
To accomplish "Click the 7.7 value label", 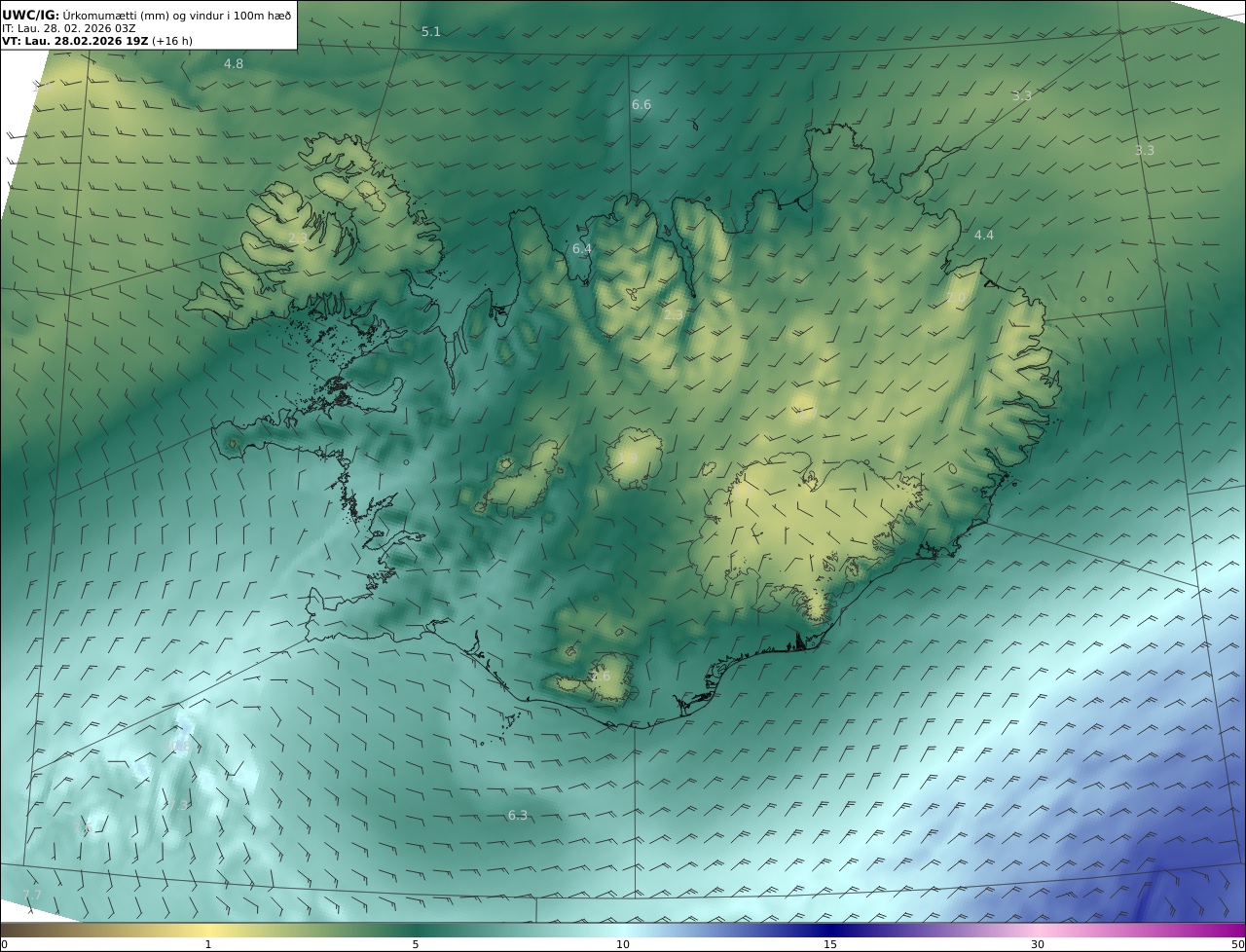I will pyautogui.click(x=32, y=896).
